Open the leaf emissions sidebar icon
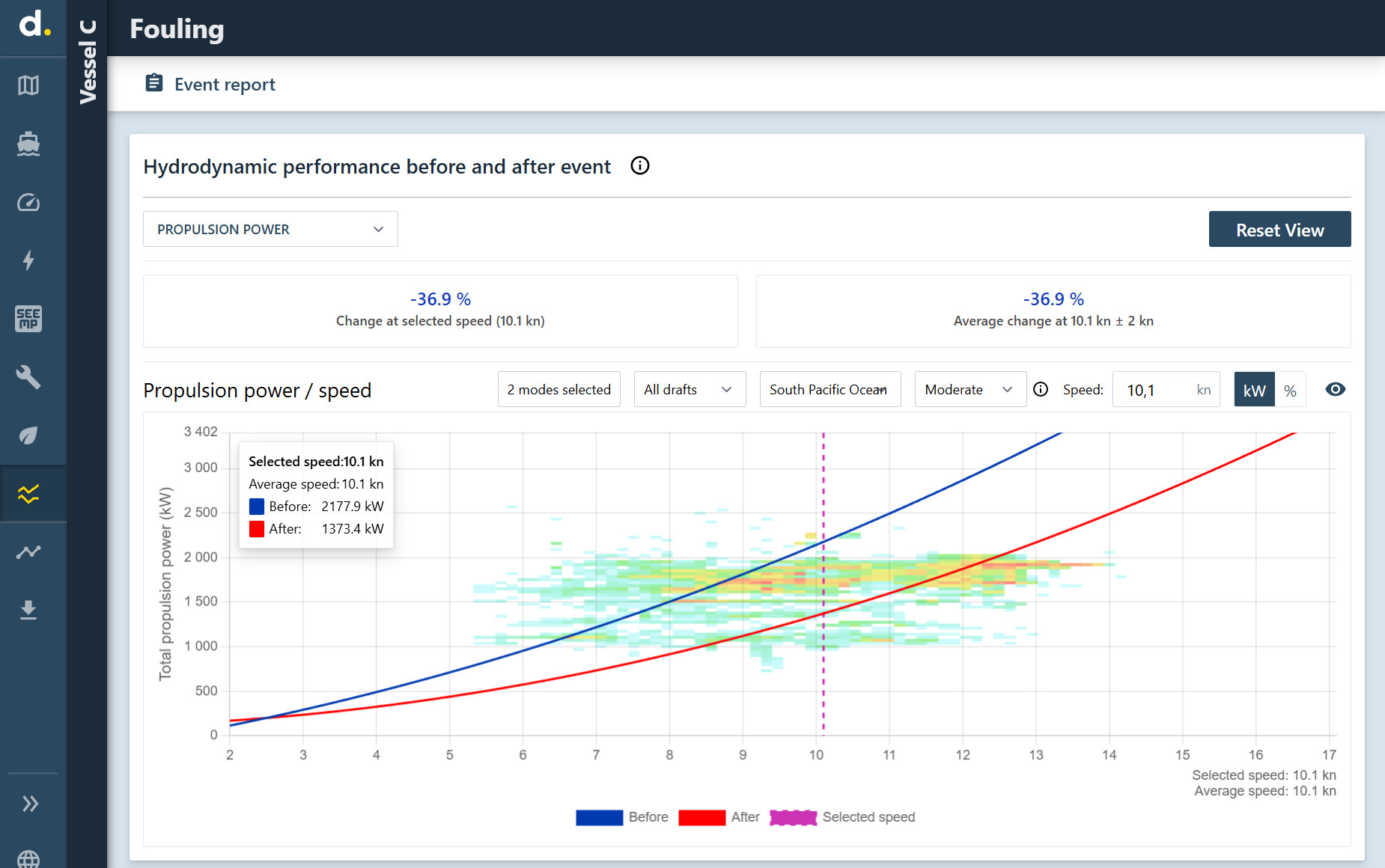This screenshot has width=1385, height=868. point(28,435)
